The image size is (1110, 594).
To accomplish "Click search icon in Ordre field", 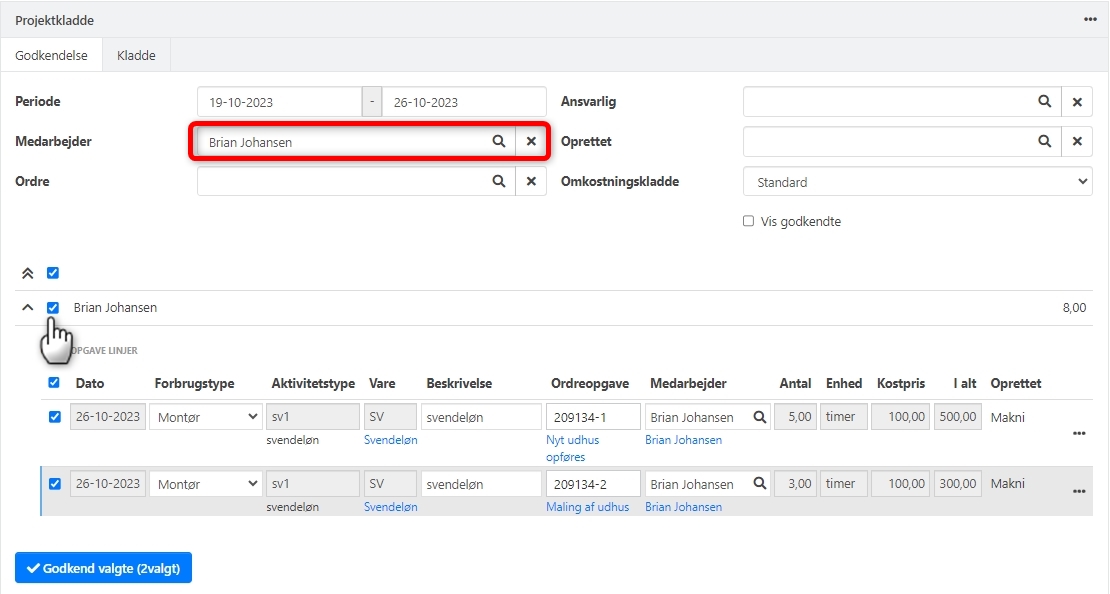I will click(x=498, y=182).
